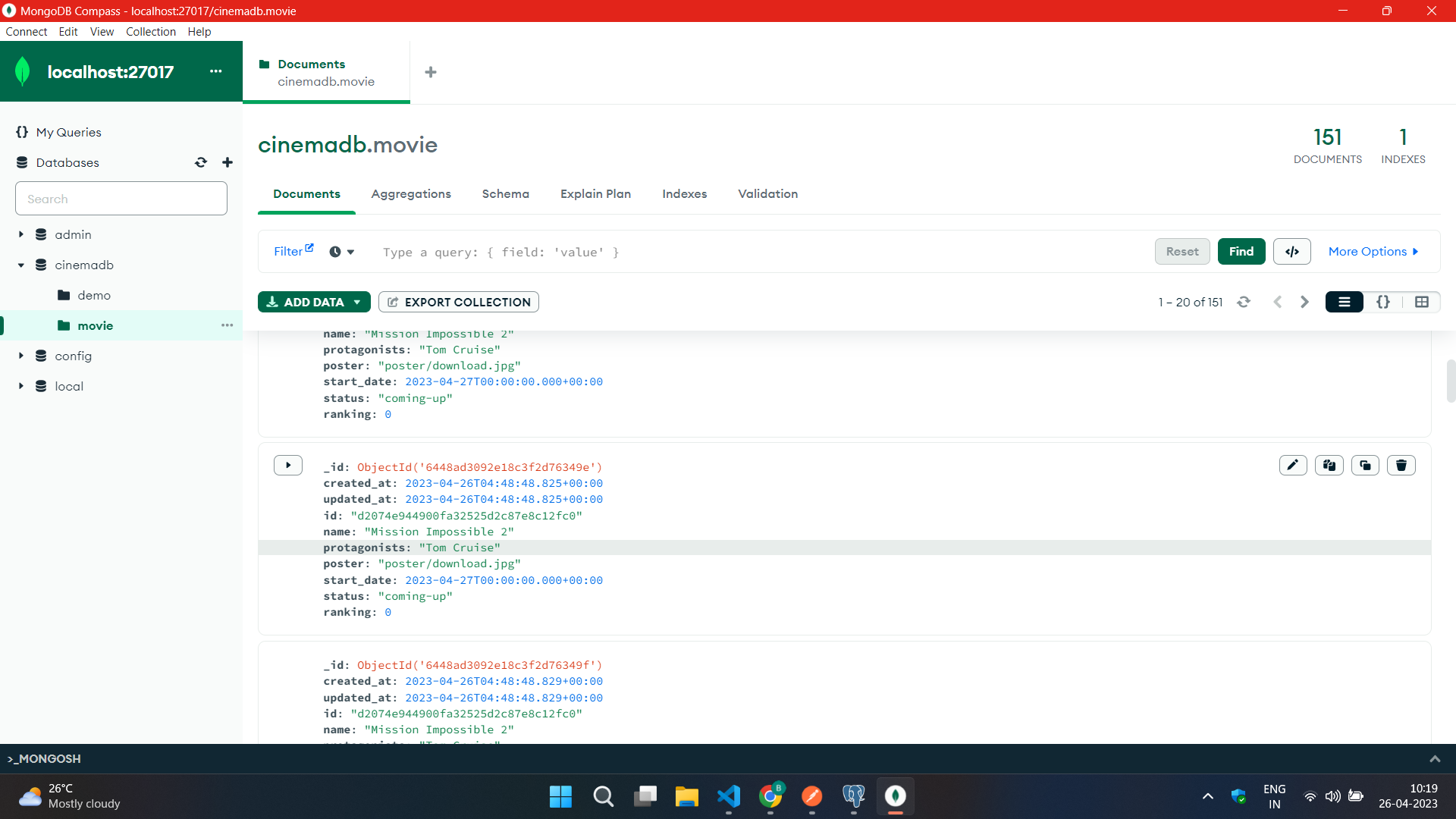Open the Collection menu
Screen dimensions: 1456x819
[151, 31]
